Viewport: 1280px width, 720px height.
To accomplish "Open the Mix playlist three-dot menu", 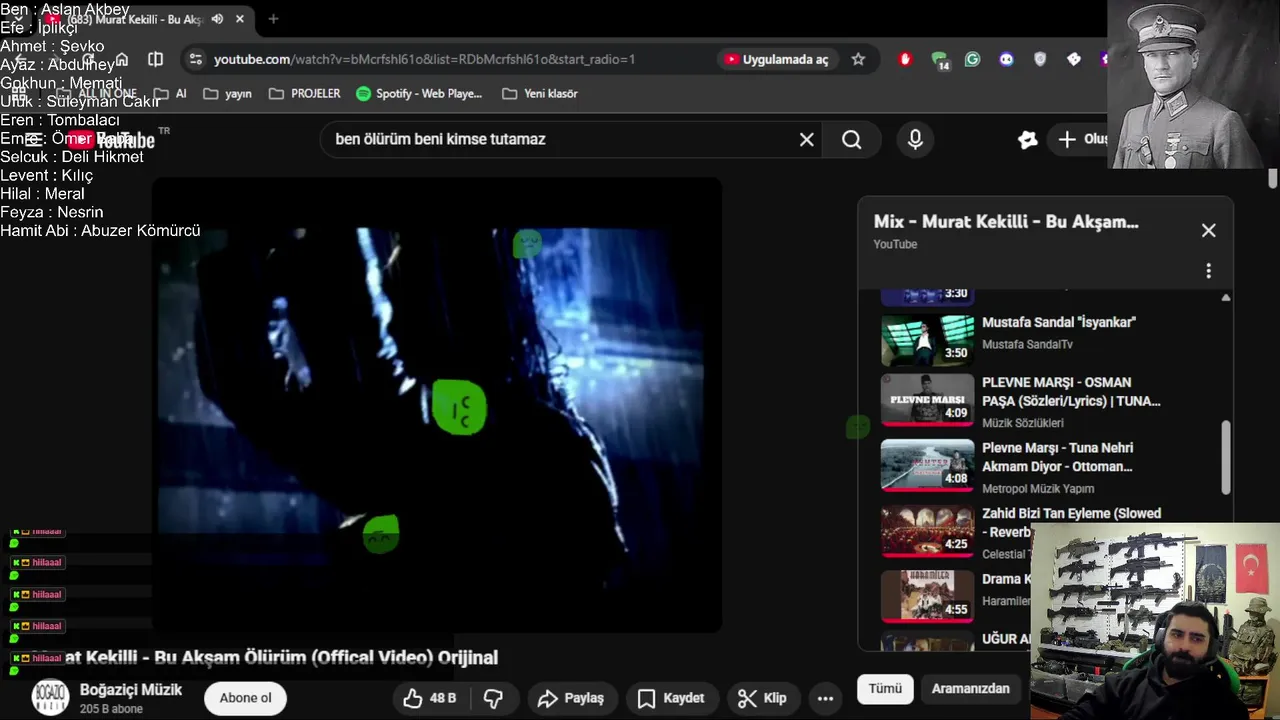I will point(1208,271).
